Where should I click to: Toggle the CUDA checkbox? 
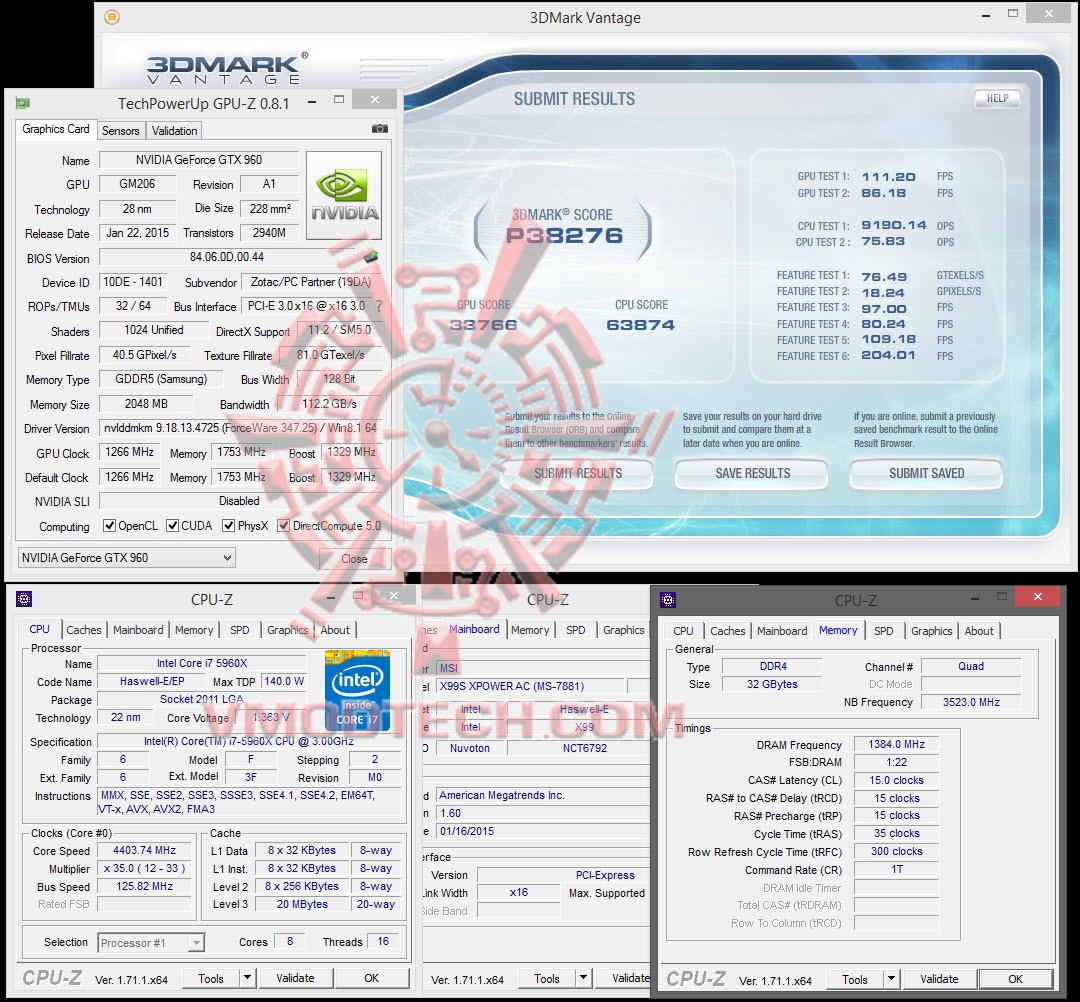coord(172,525)
